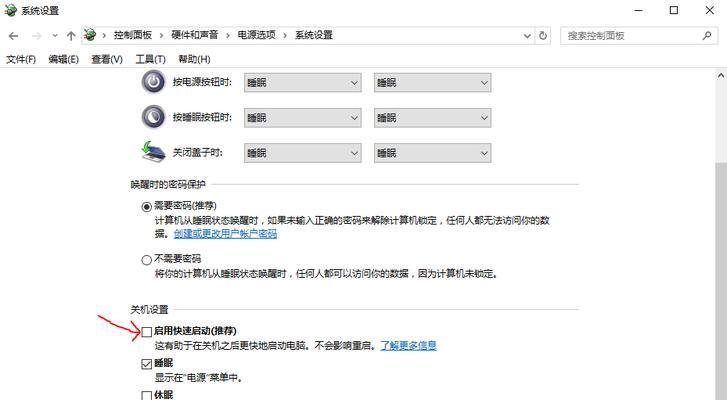Refresh the control panel page
727x400 pixels.
pyautogui.click(x=543, y=35)
